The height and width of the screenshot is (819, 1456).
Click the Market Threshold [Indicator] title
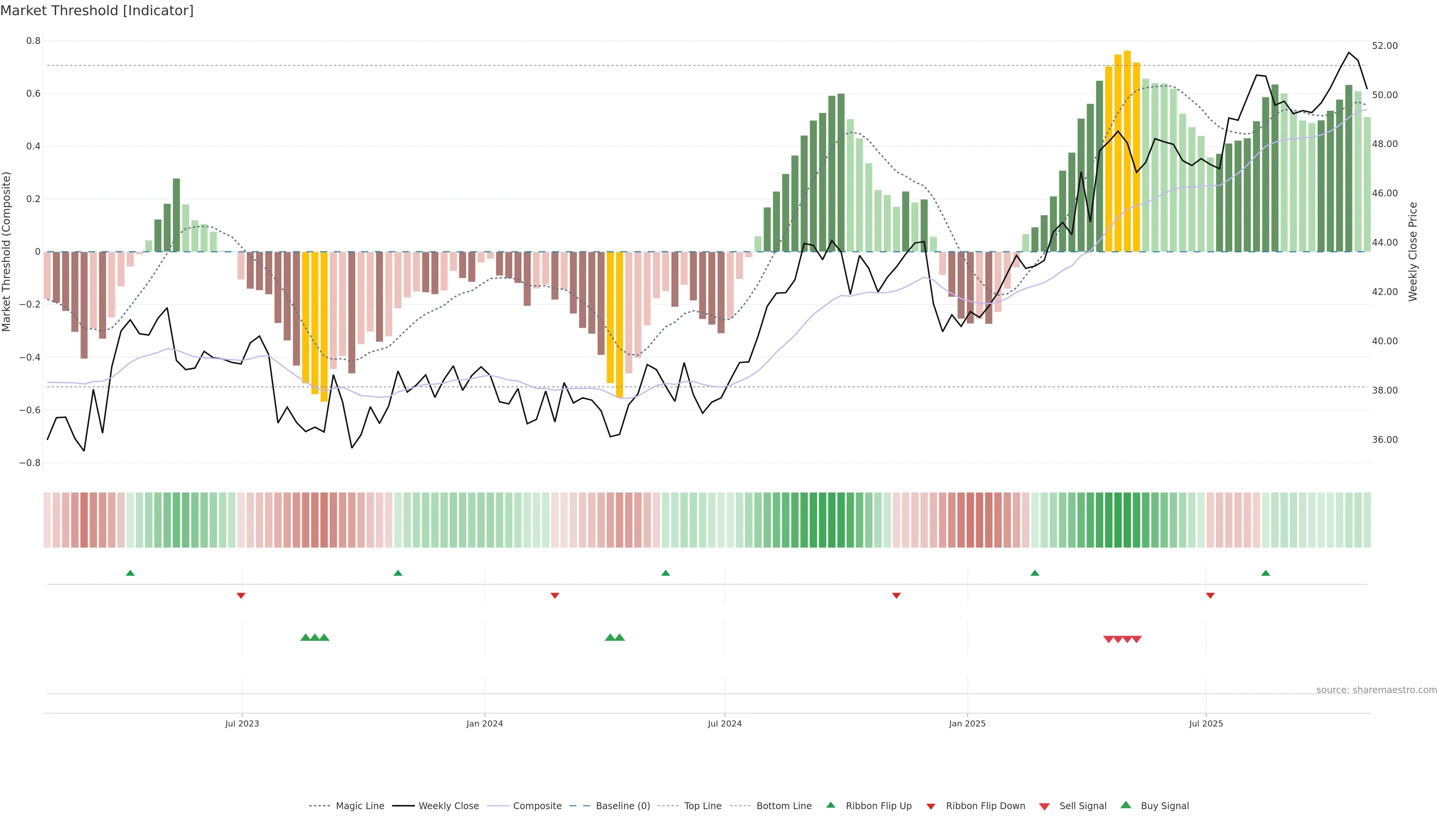[x=97, y=11]
